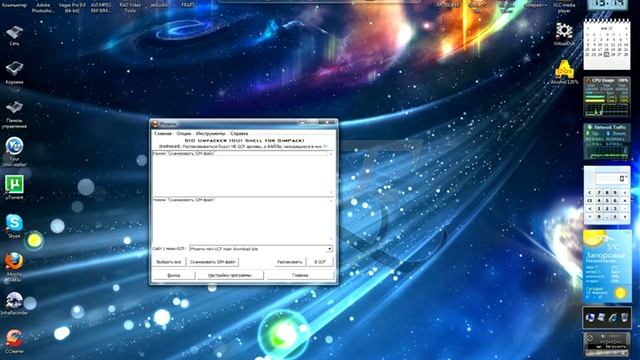Click the upper list's vertical scrollbar
640x360 pixels.
click(331, 173)
